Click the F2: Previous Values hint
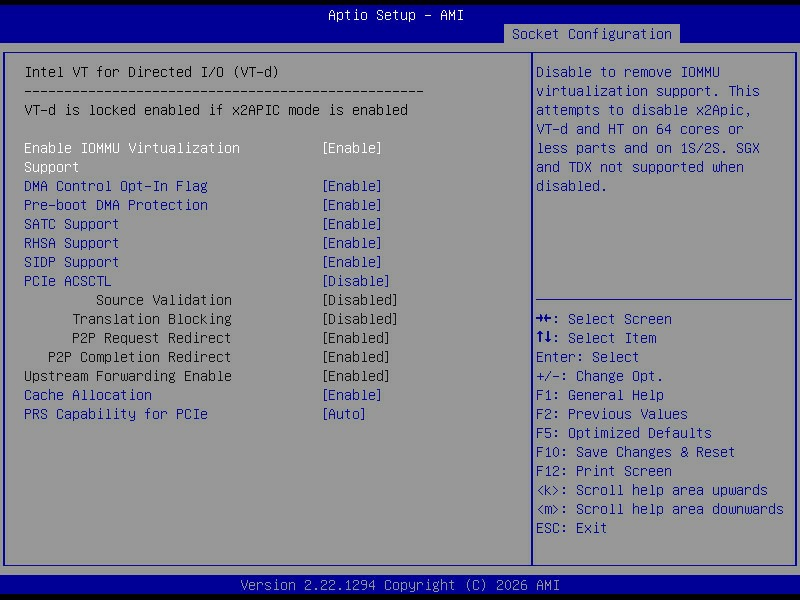 612,414
